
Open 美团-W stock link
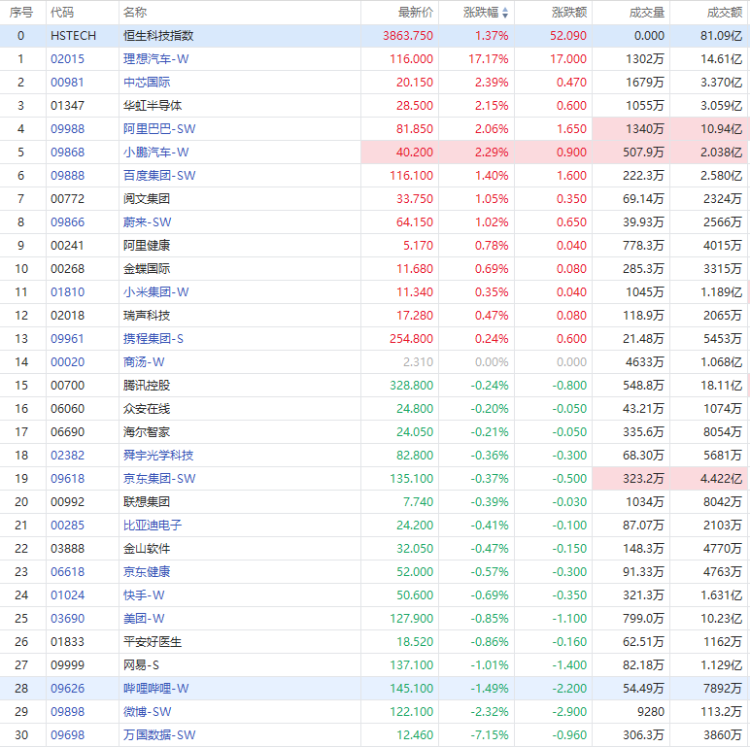coord(144,618)
